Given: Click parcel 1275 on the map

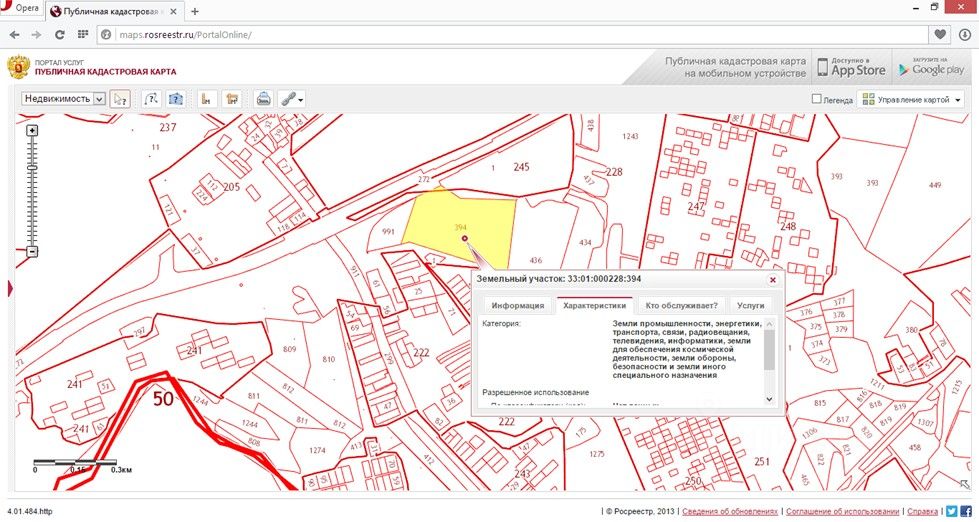Looking at the screenshot, I should click(x=597, y=454).
